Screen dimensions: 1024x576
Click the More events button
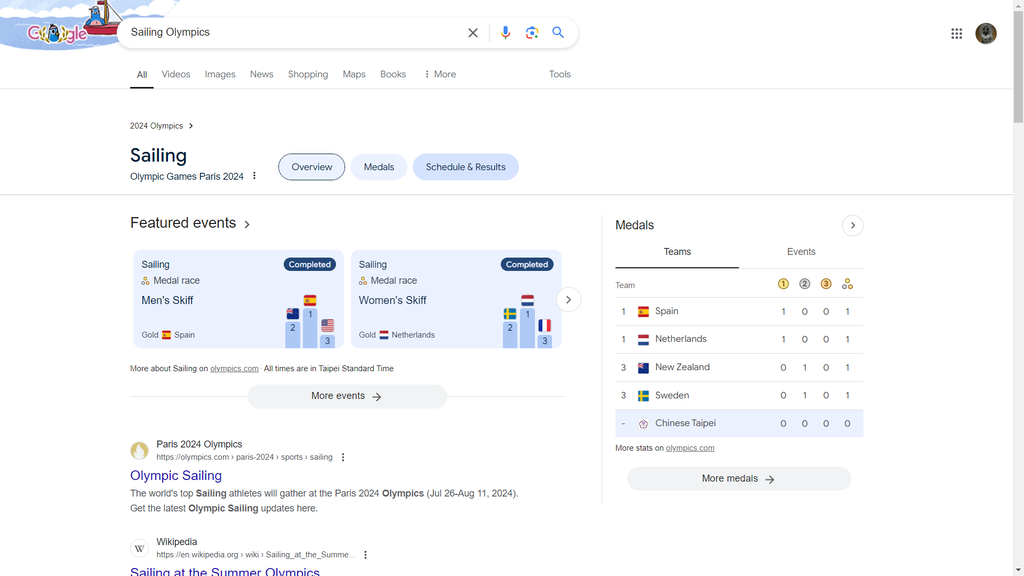click(347, 396)
